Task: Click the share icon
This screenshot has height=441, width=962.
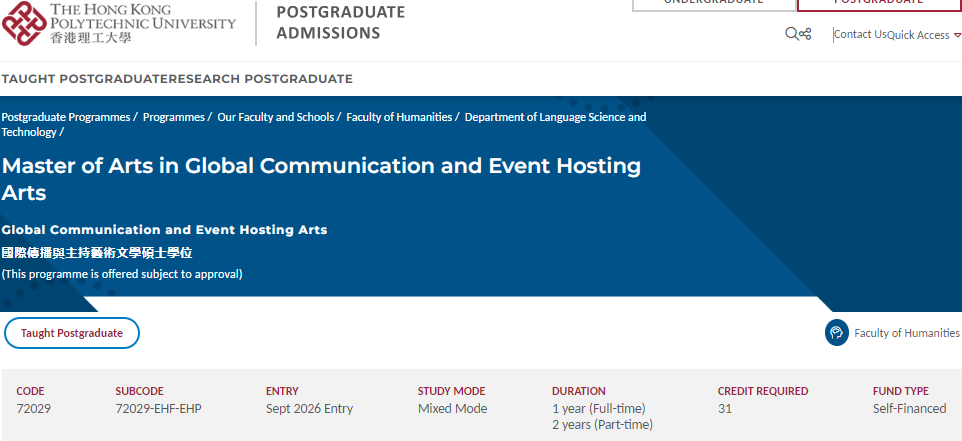Action: pyautogui.click(x=806, y=34)
